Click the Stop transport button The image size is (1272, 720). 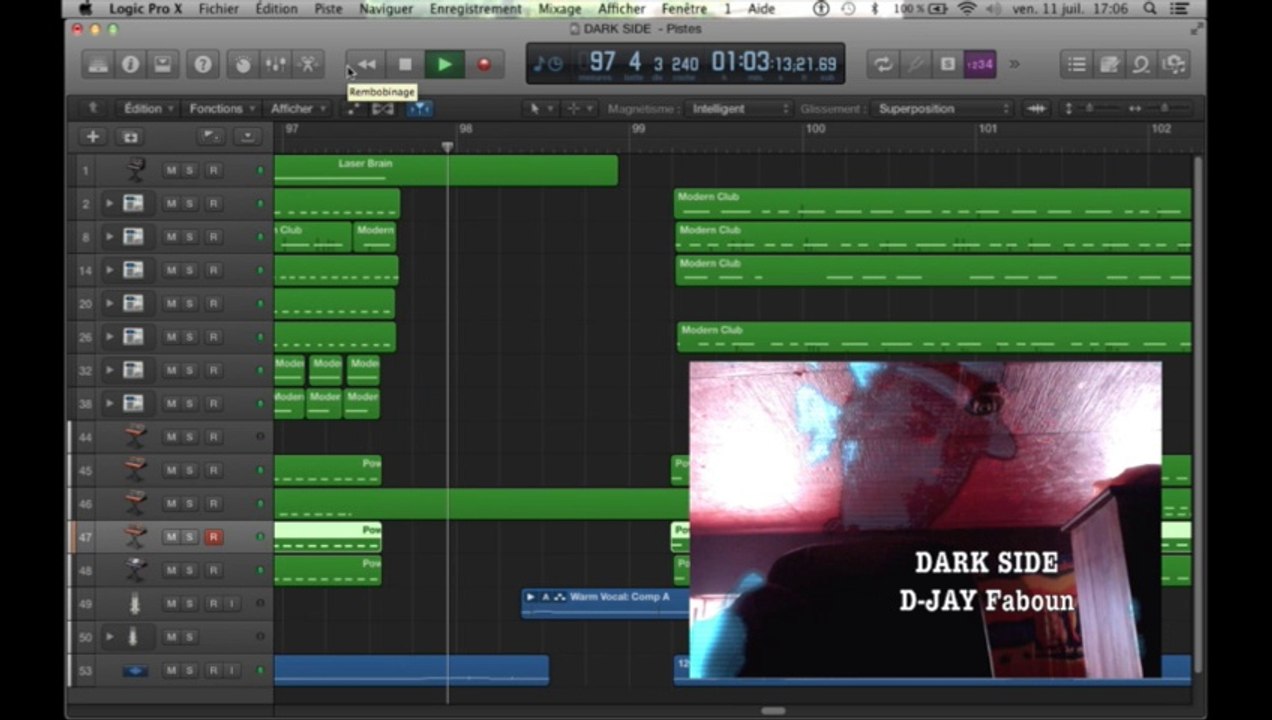(x=405, y=64)
